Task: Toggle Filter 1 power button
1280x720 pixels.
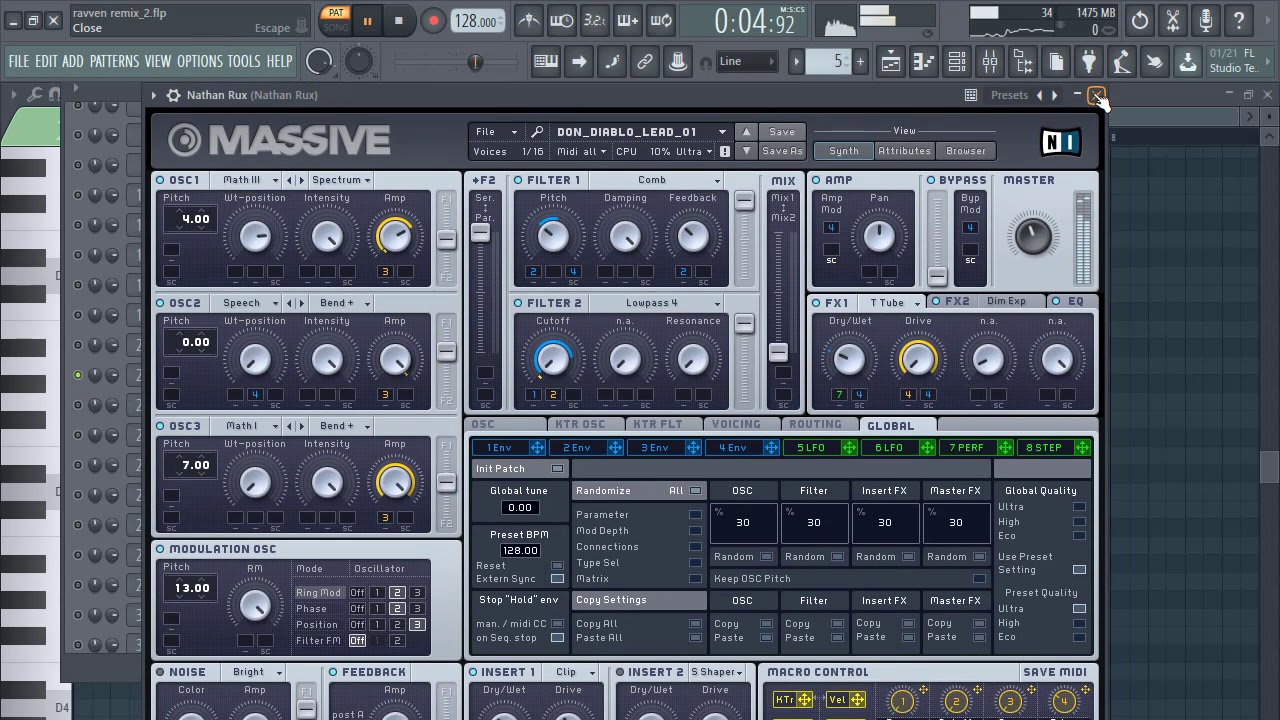Action: tap(518, 180)
